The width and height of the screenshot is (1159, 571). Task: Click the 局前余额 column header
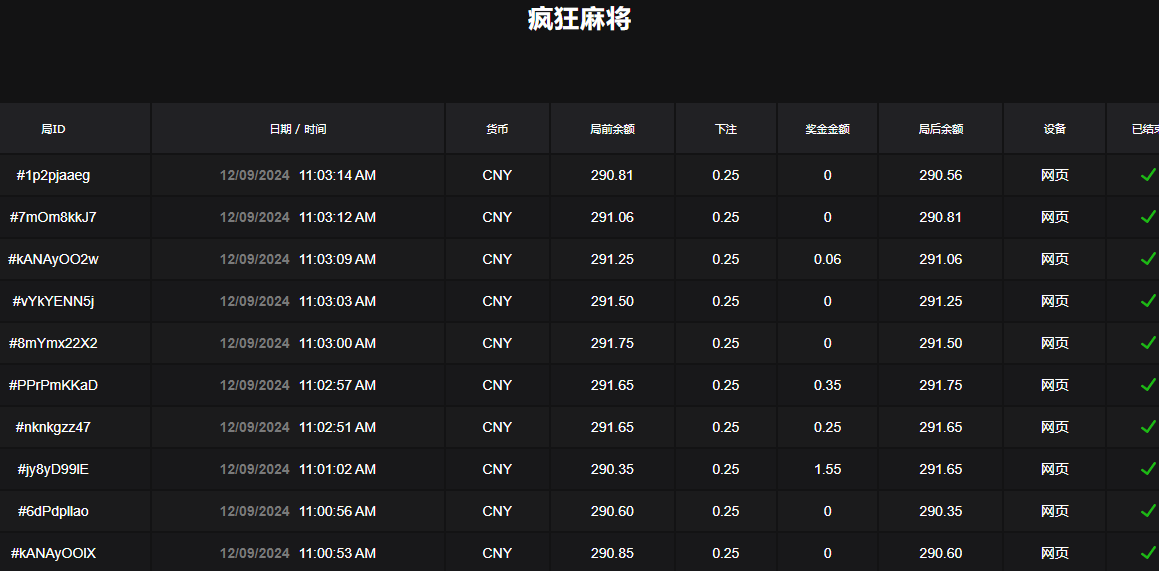612,129
